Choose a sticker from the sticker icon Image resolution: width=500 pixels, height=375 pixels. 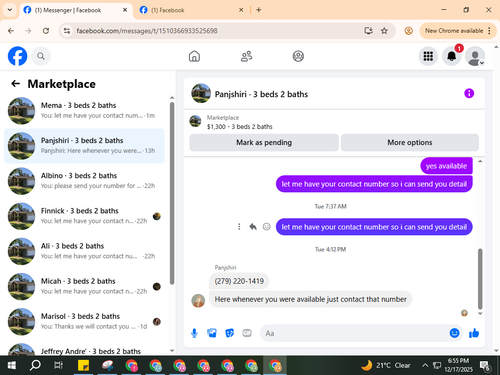(x=229, y=333)
